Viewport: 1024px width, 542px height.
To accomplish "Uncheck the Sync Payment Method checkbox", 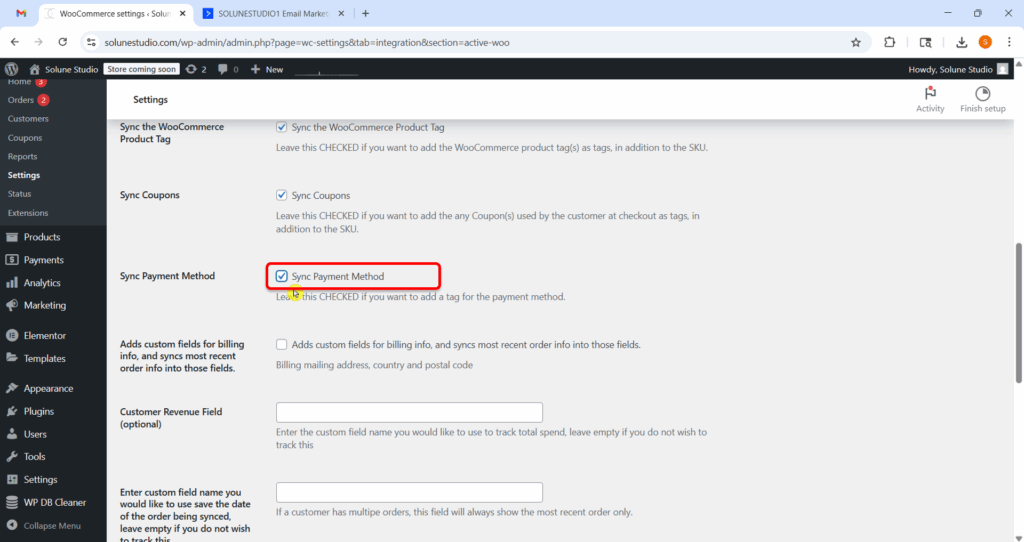I will pos(281,276).
